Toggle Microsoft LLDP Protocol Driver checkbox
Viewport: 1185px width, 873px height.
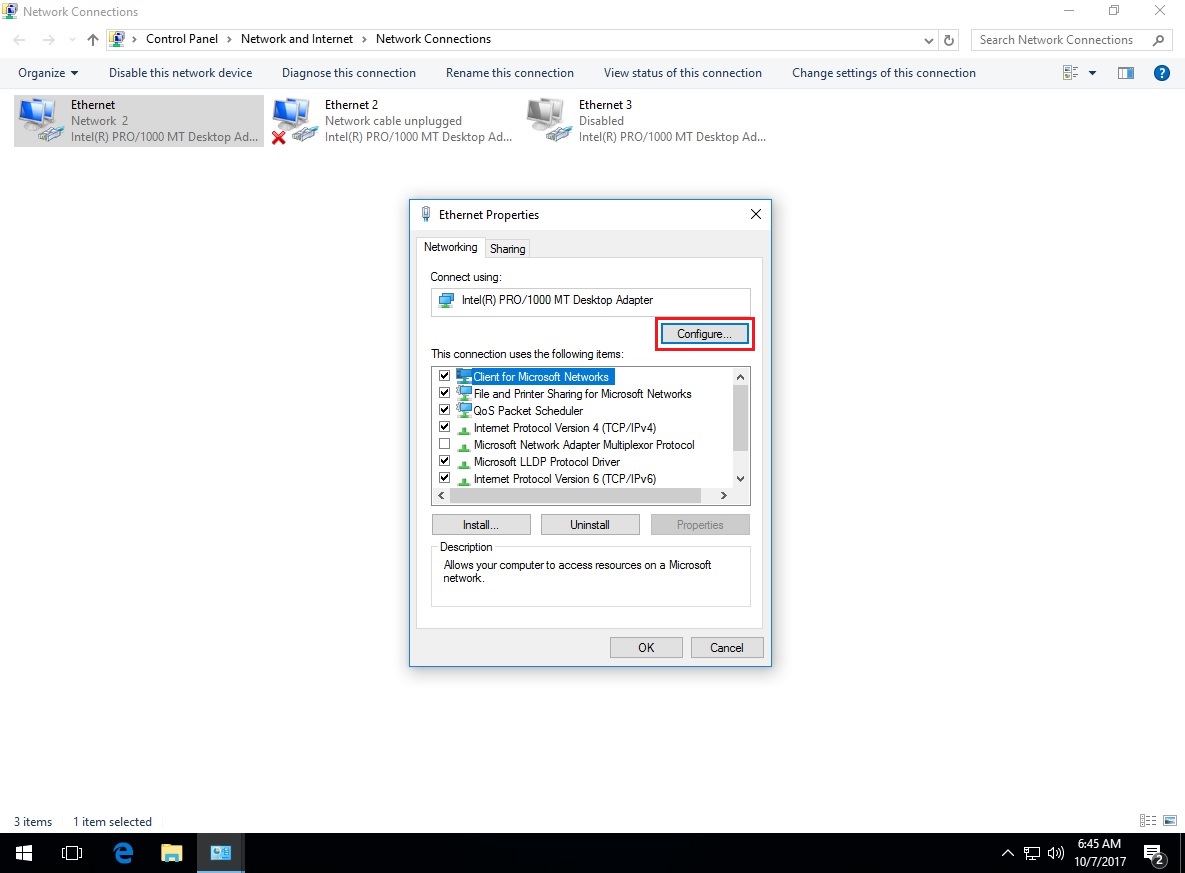(x=444, y=461)
